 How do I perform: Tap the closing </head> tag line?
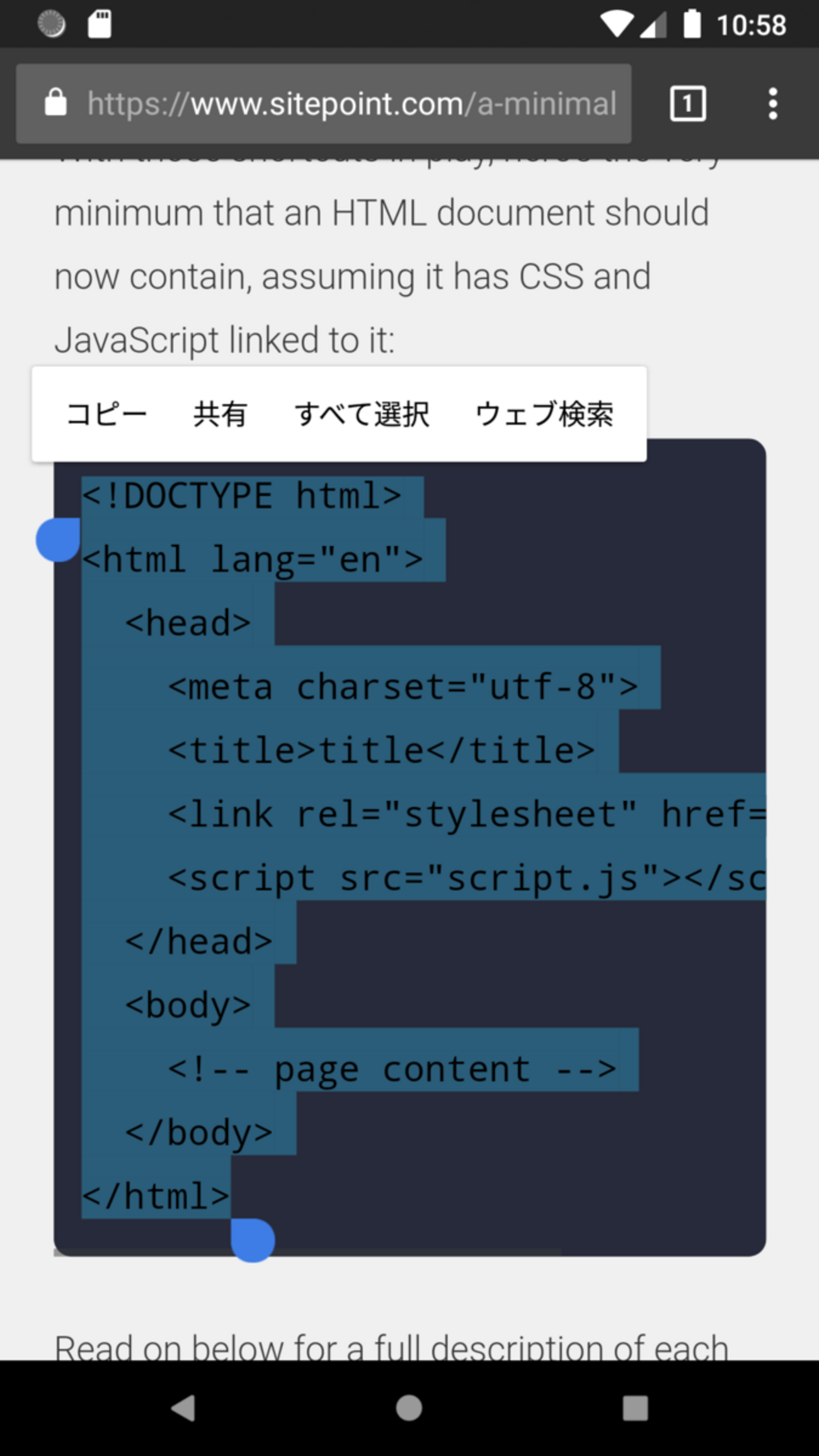point(199,942)
